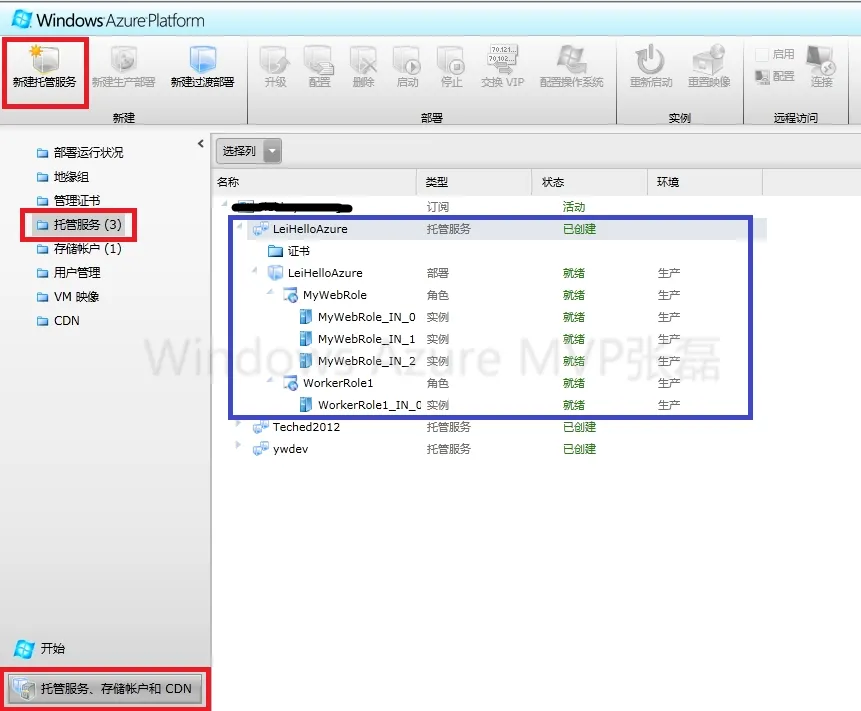Click the 名称 column header
The height and width of the screenshot is (711, 861).
(x=315, y=182)
